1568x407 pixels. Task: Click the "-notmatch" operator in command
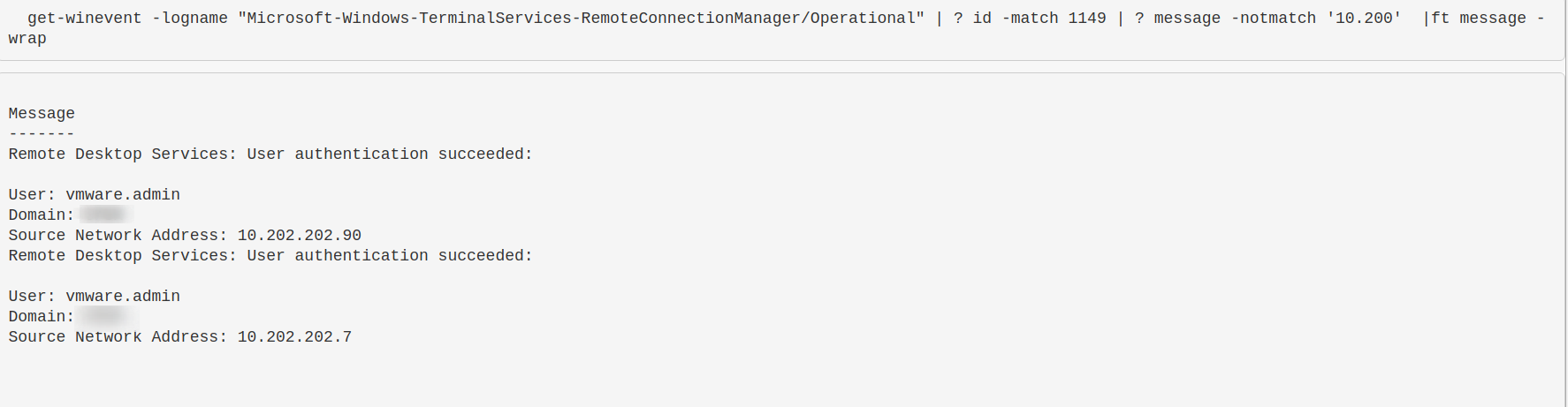coord(1273,19)
